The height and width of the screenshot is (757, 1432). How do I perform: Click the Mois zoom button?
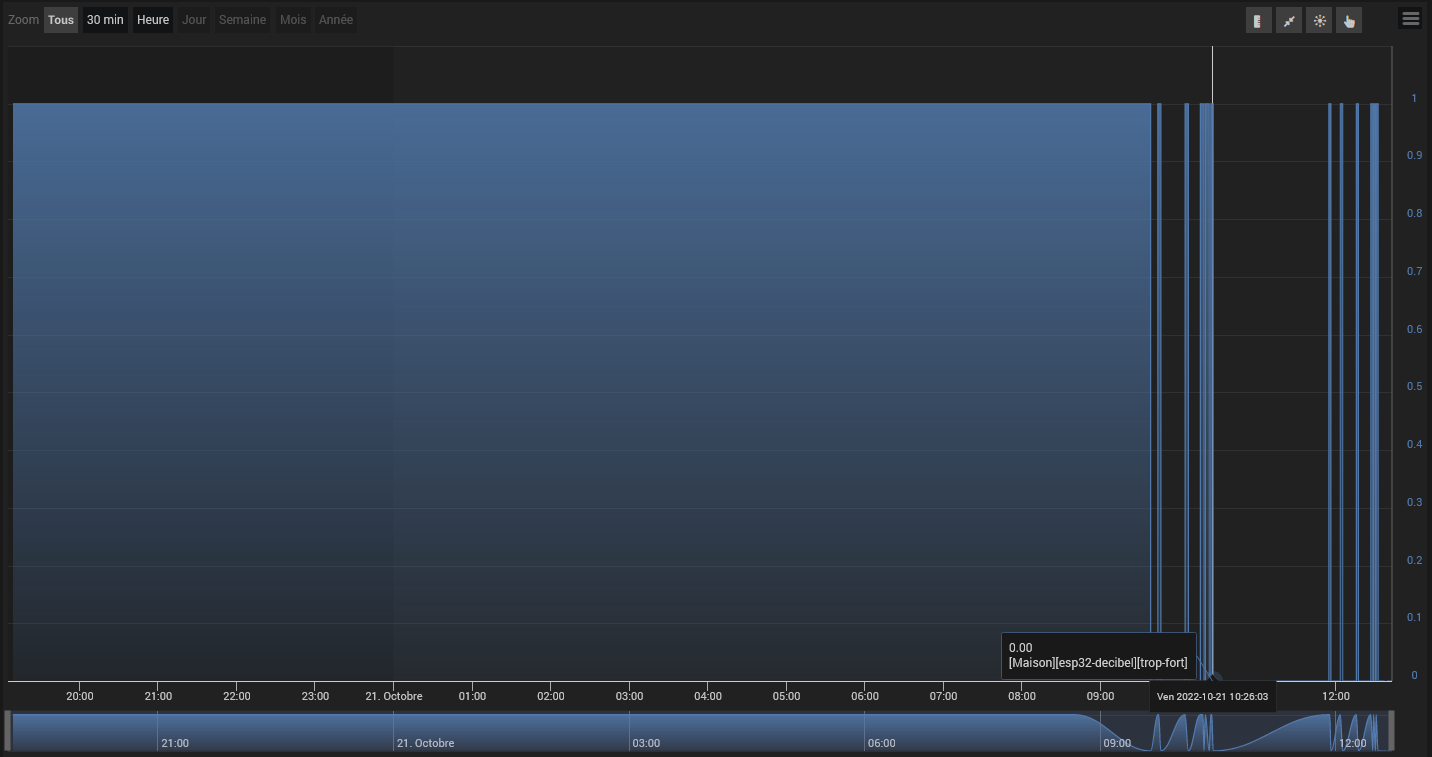tap(293, 20)
